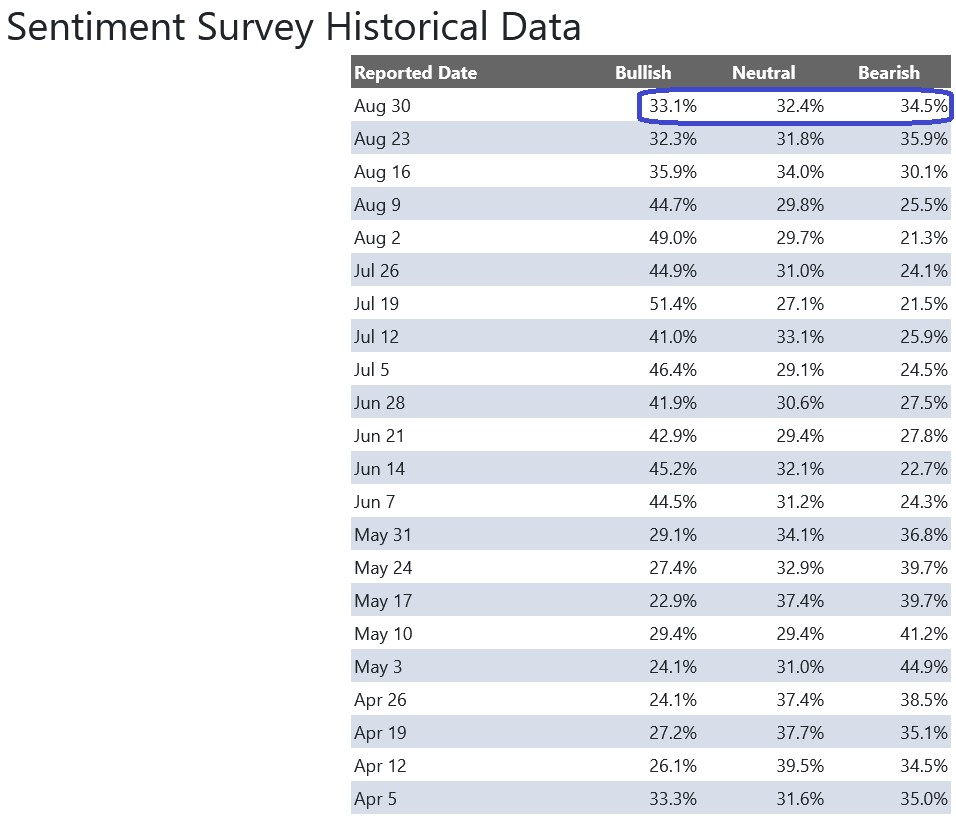Click the Jun 28 neutral value 30.6%
The height and width of the screenshot is (824, 956).
(800, 403)
